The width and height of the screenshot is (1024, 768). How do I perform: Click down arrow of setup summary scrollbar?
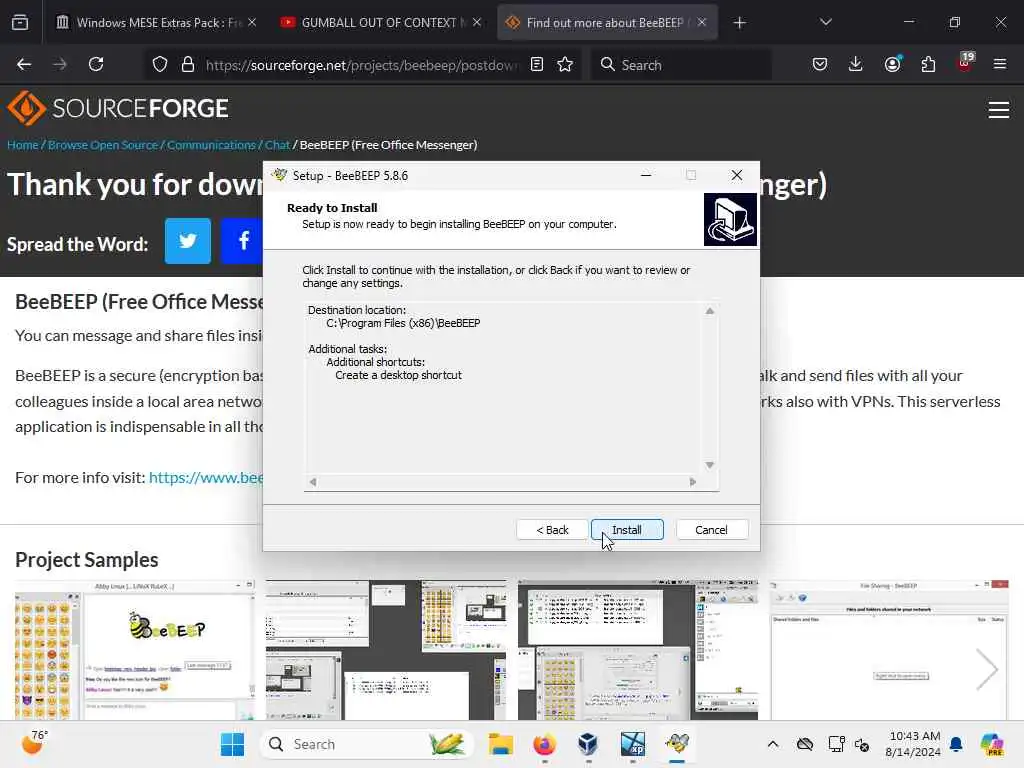pyautogui.click(x=710, y=465)
